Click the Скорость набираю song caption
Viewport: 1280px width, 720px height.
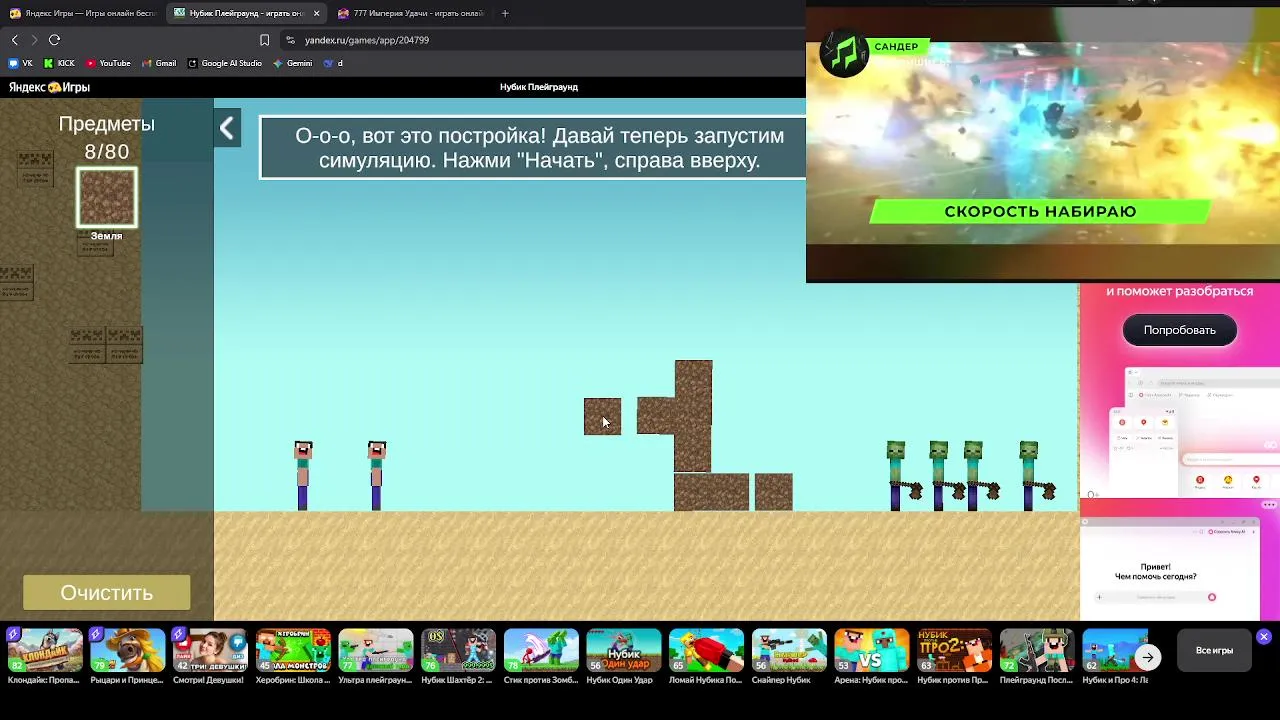coord(1040,212)
